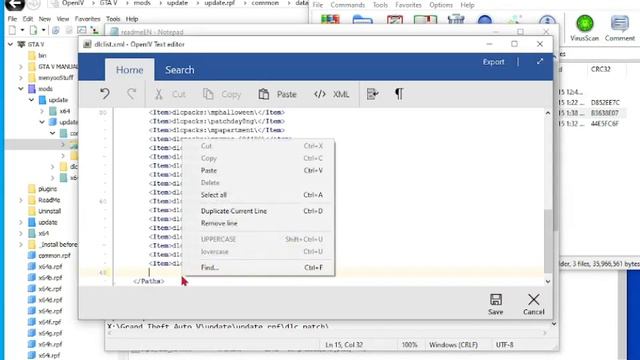
Task: Expand the menyooStuff folder node
Action: point(21,78)
